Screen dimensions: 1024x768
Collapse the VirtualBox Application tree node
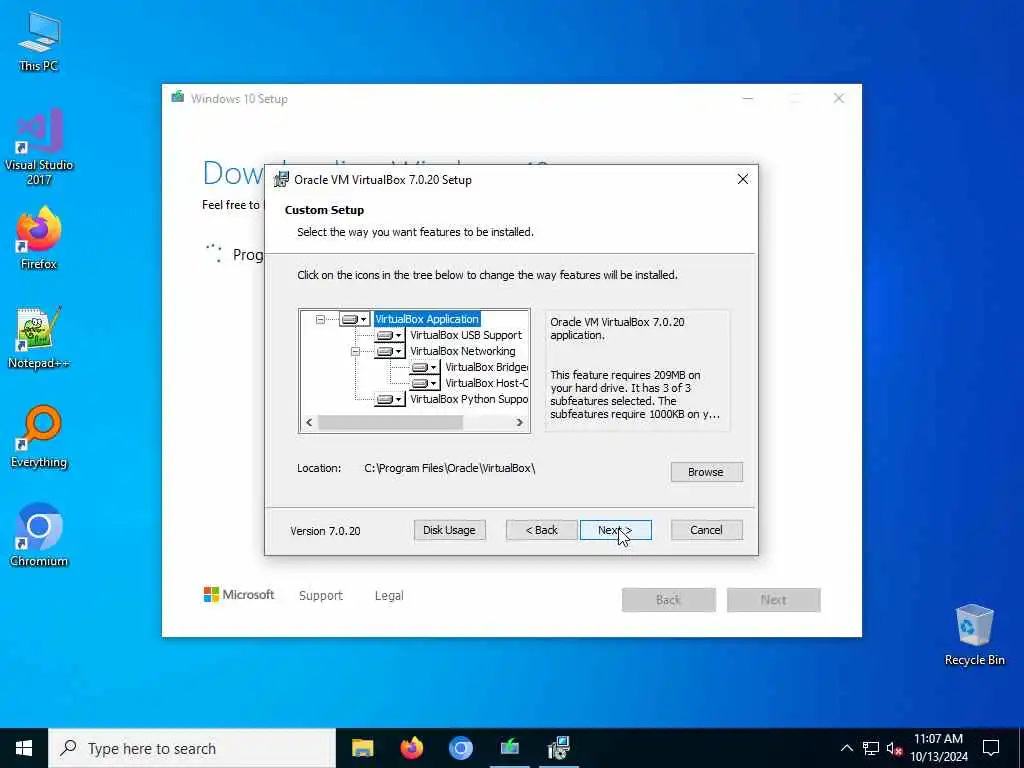pos(320,319)
